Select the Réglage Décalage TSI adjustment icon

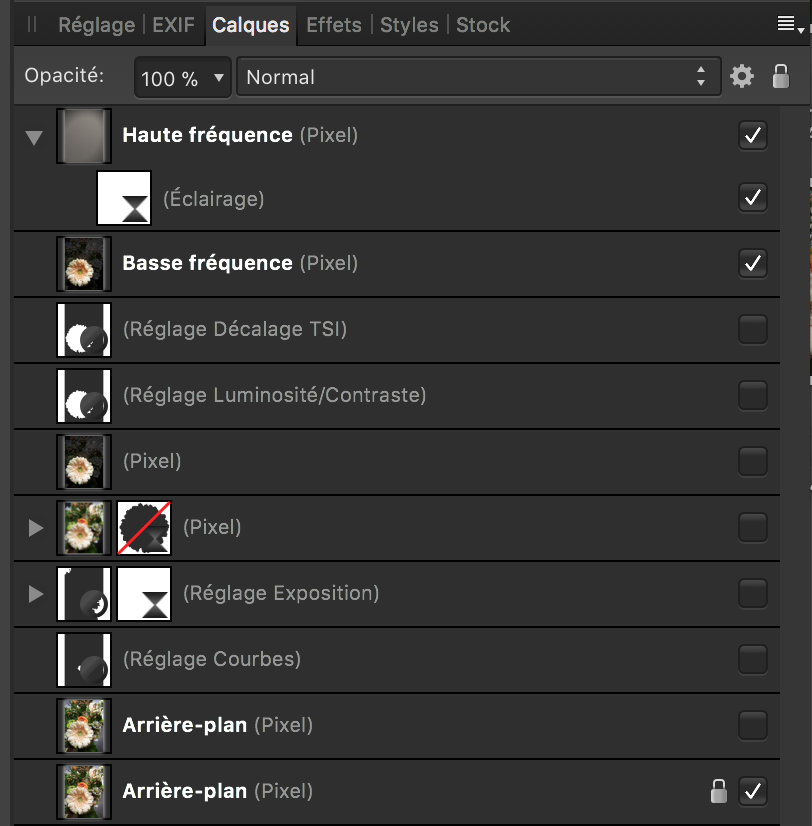click(84, 330)
